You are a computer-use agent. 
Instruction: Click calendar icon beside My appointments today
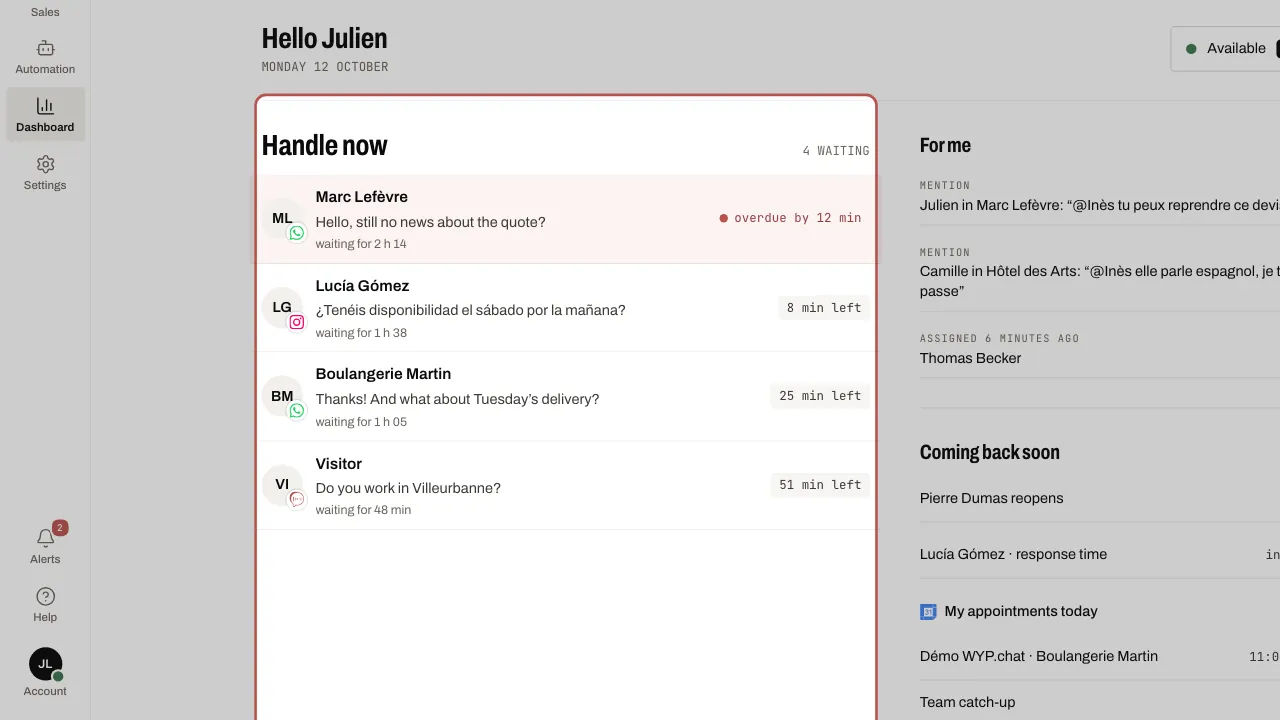(x=928, y=612)
